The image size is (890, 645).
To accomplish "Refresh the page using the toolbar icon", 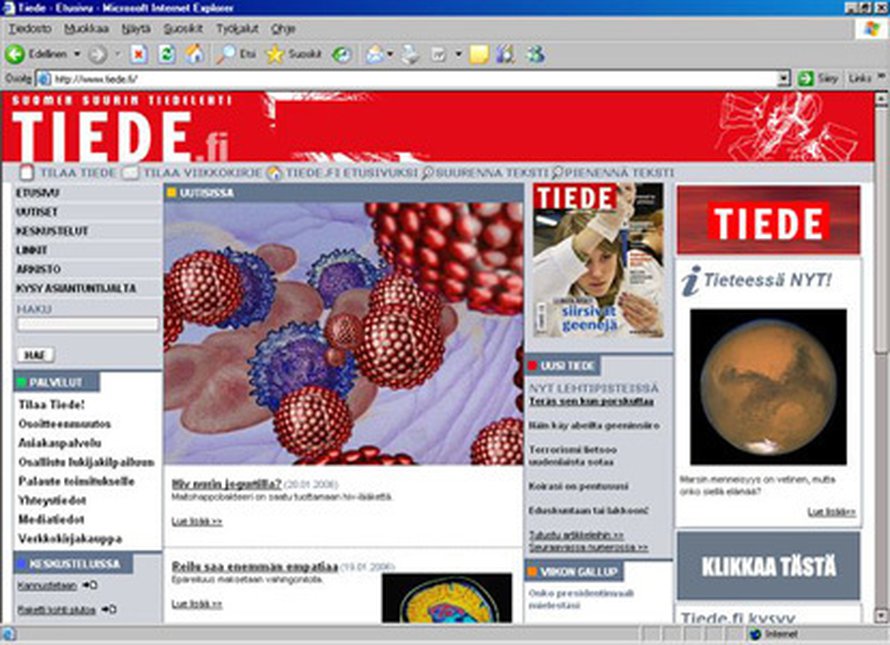I will [x=166, y=55].
